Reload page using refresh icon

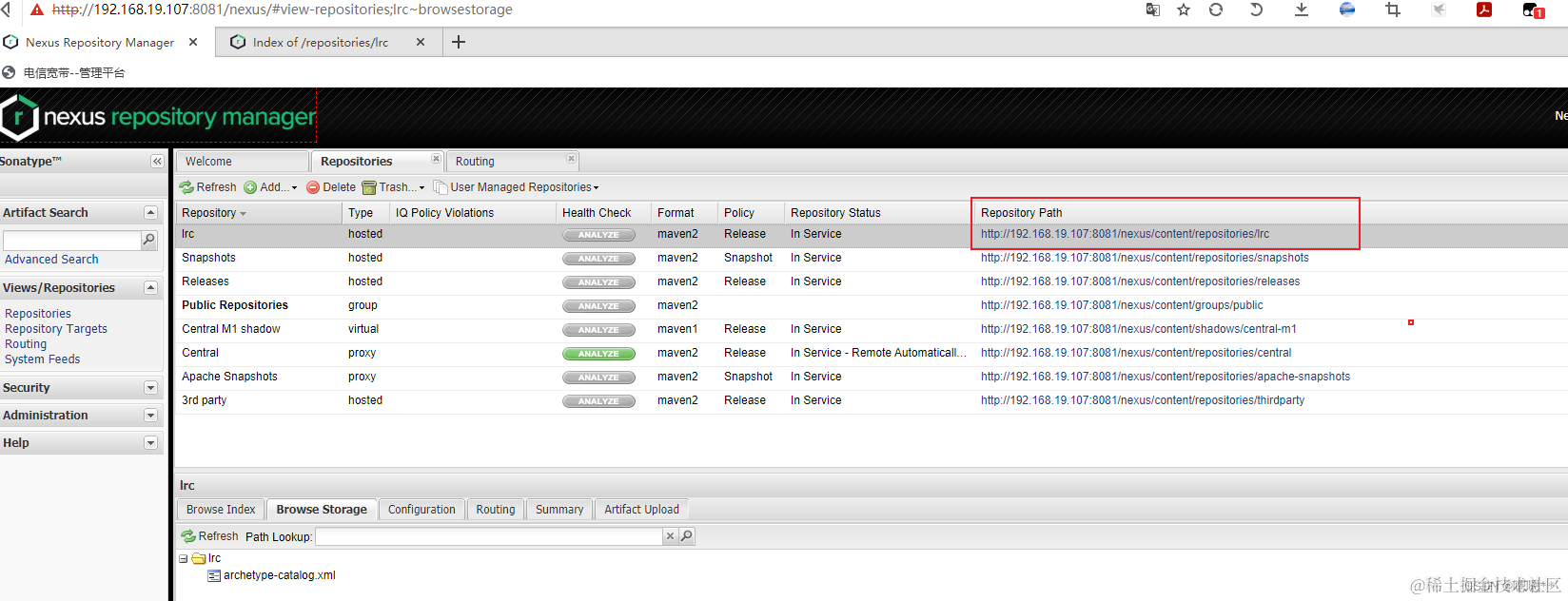click(1216, 10)
